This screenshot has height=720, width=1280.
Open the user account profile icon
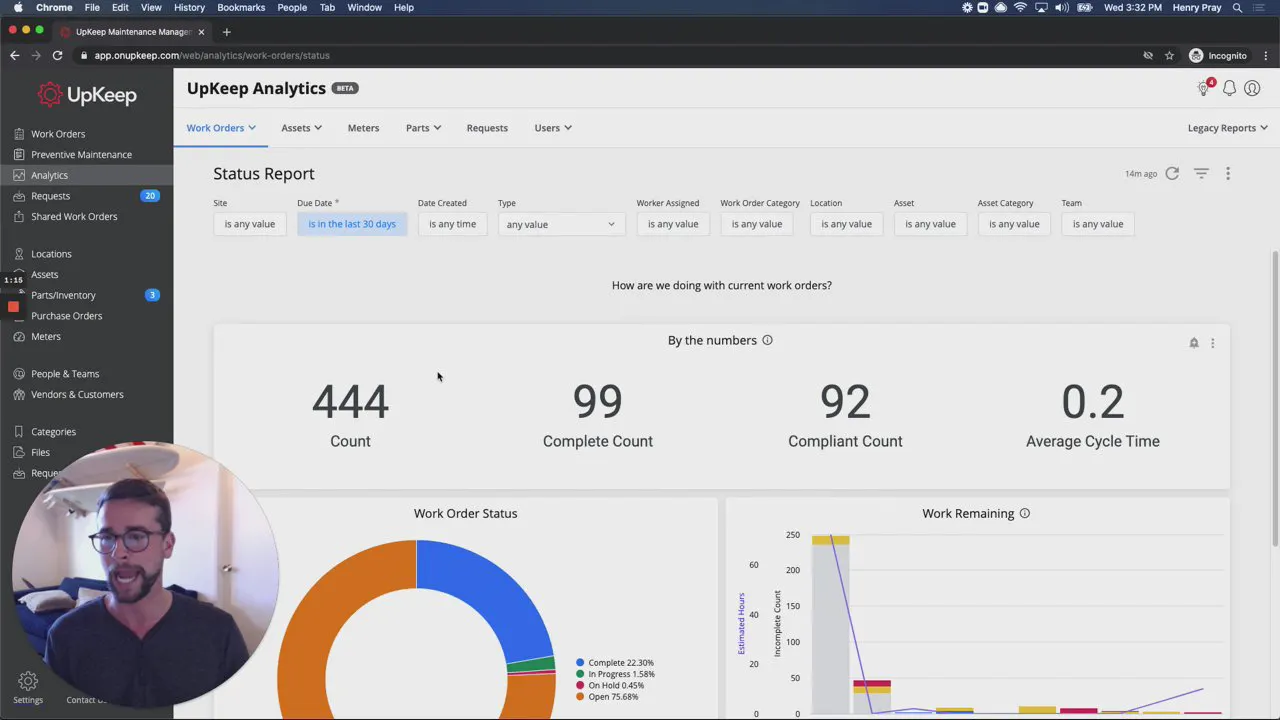pos(1252,88)
